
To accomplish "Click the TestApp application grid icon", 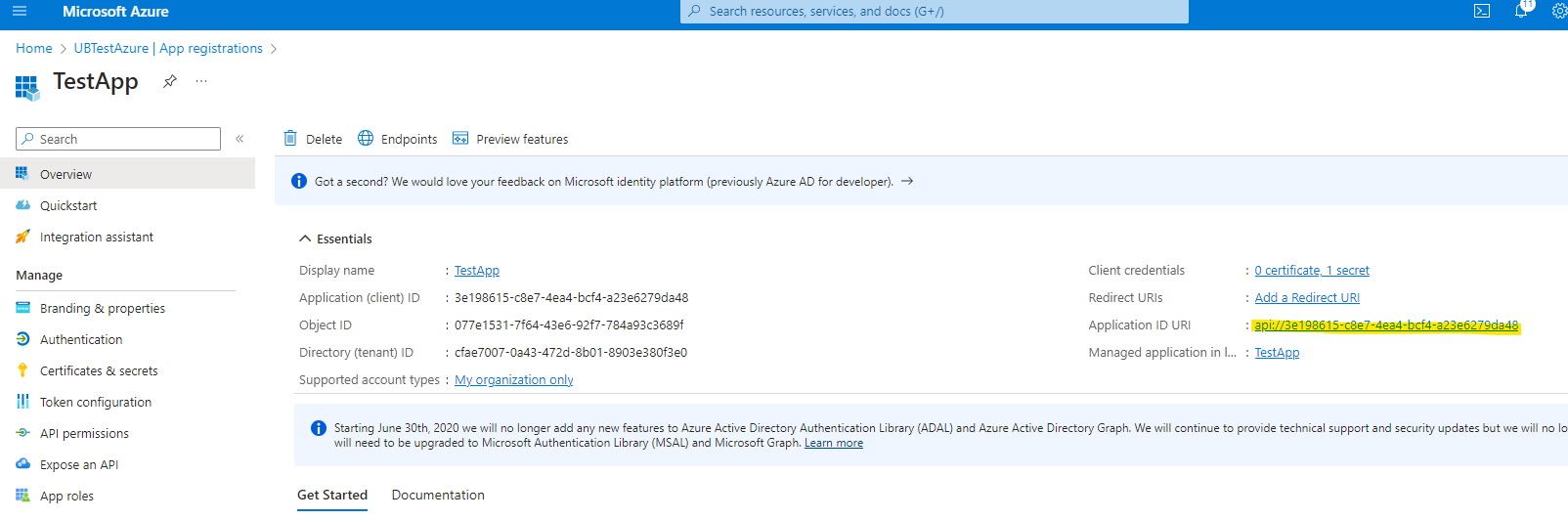I will click(27, 87).
